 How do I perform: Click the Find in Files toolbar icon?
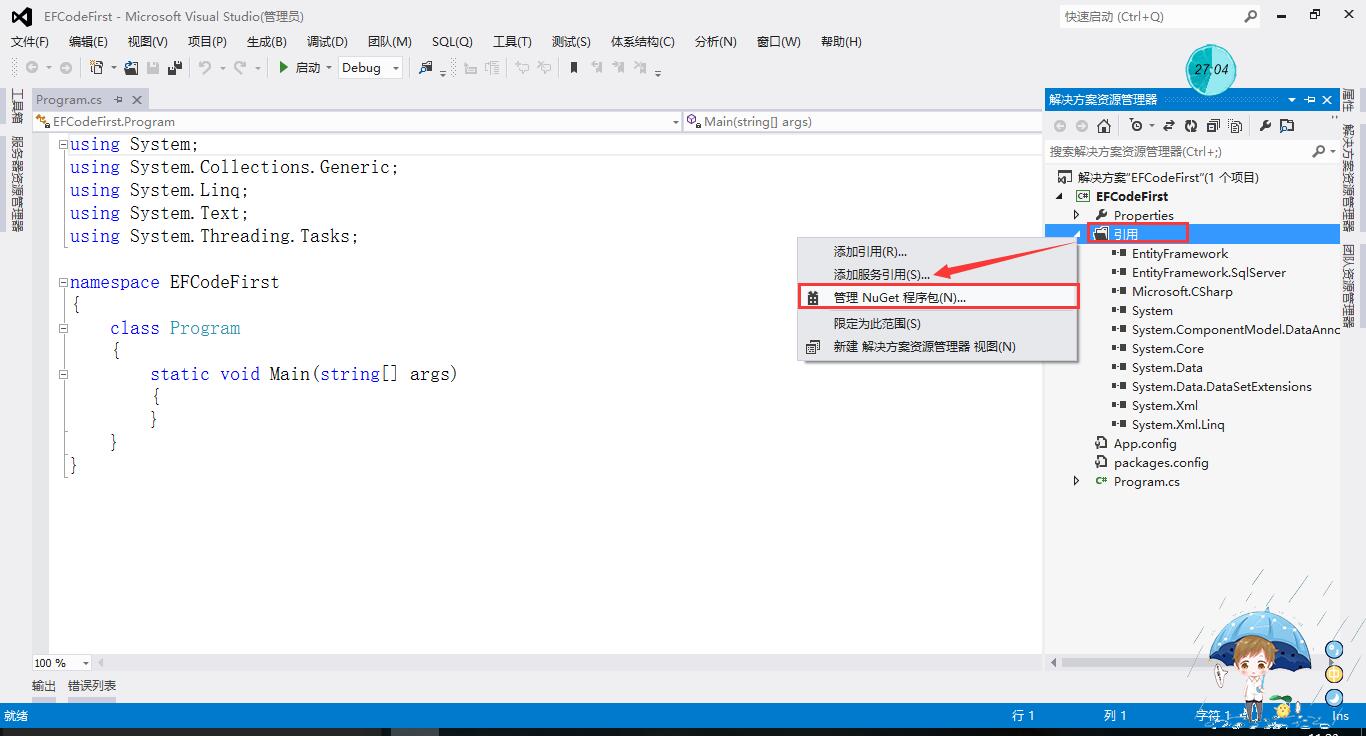pyautogui.click(x=427, y=67)
